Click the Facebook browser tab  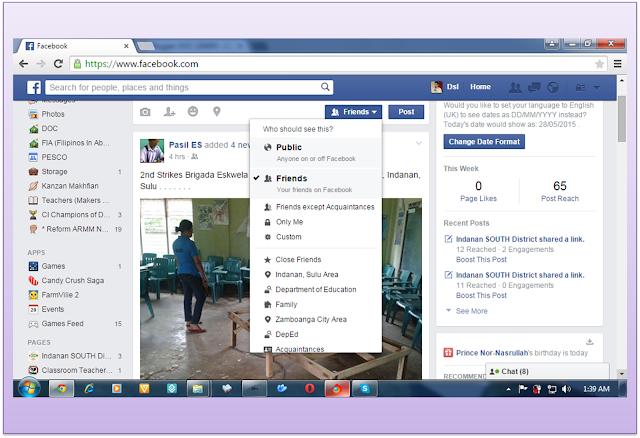coord(76,46)
